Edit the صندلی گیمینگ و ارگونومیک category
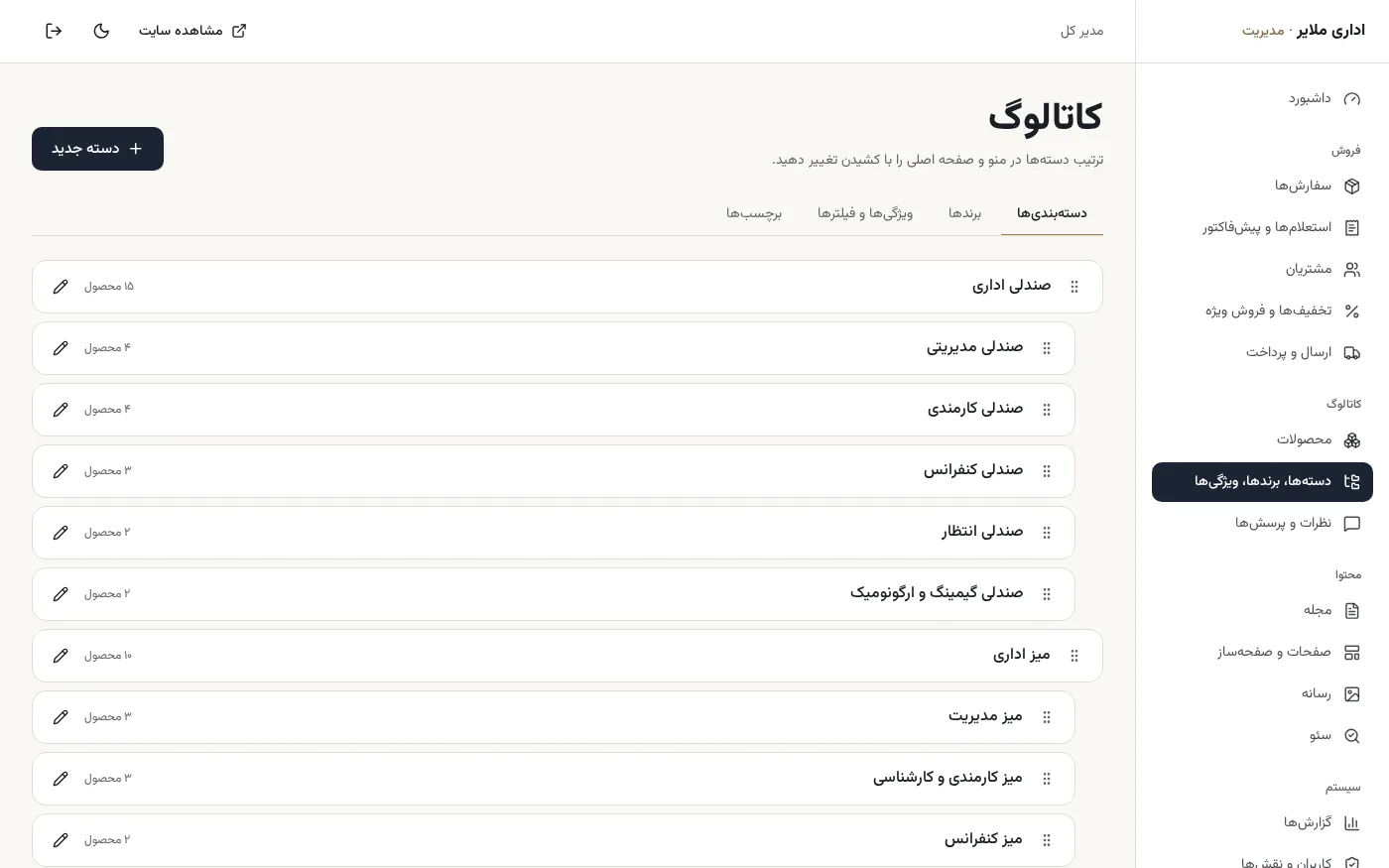 pos(61,594)
